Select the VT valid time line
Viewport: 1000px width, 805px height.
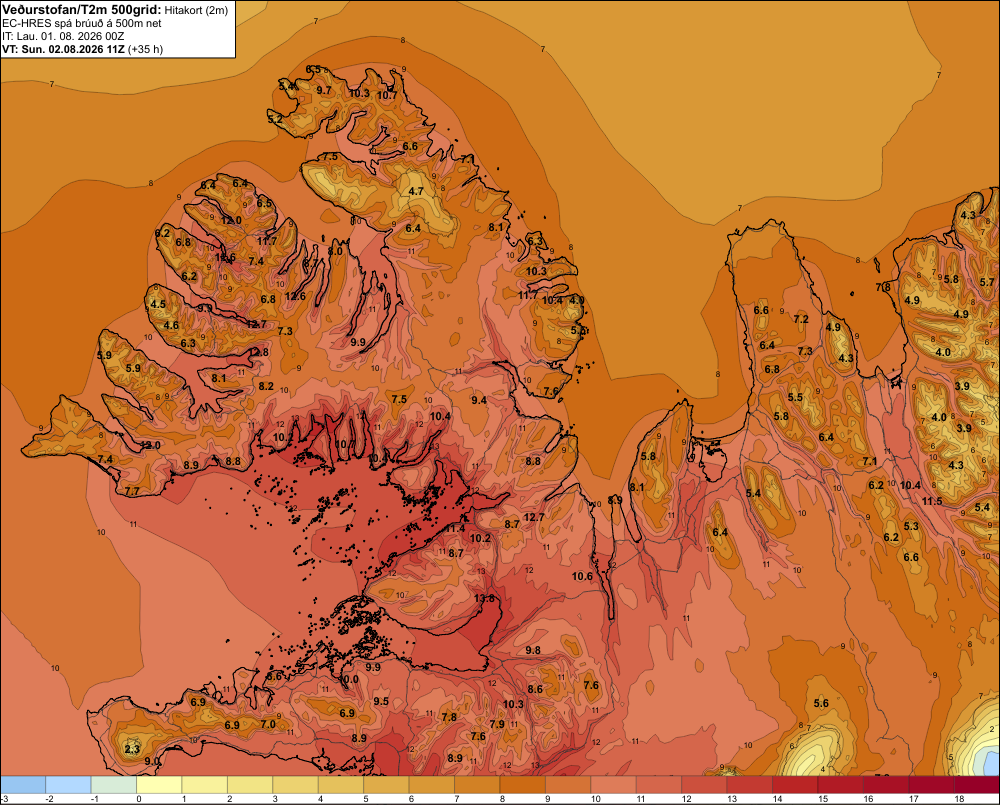click(82, 49)
